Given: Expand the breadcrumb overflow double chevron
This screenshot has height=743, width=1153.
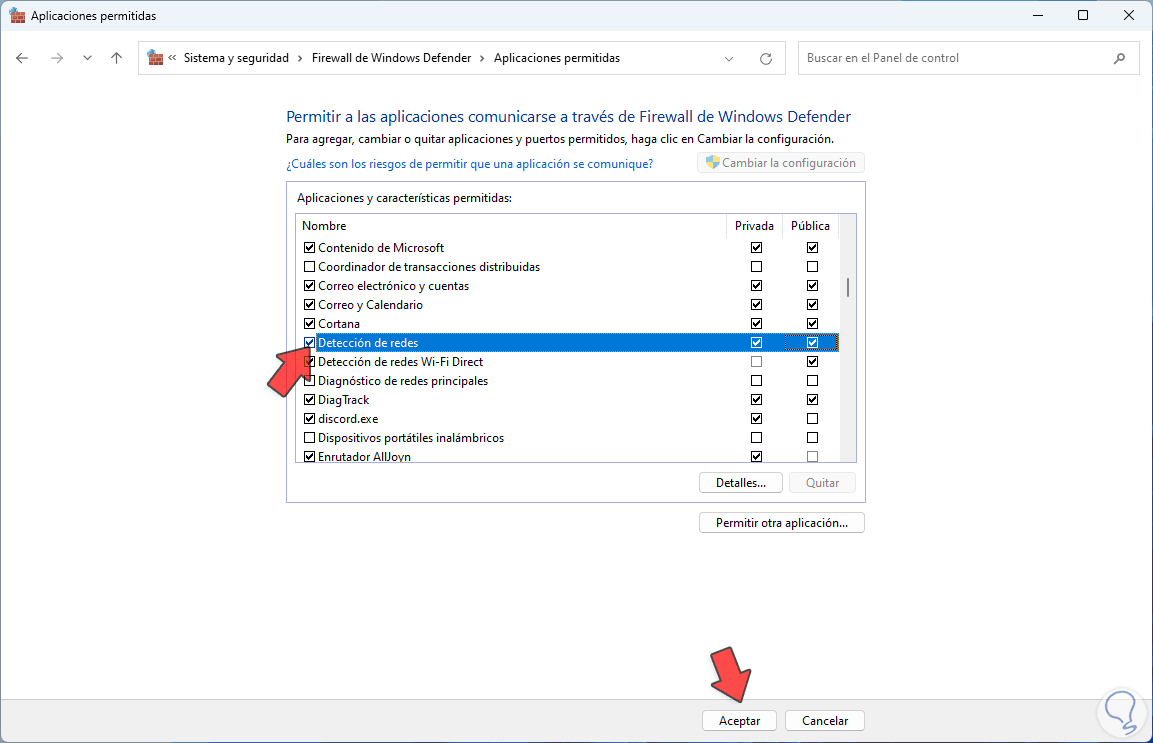Looking at the screenshot, I should pyautogui.click(x=172, y=58).
